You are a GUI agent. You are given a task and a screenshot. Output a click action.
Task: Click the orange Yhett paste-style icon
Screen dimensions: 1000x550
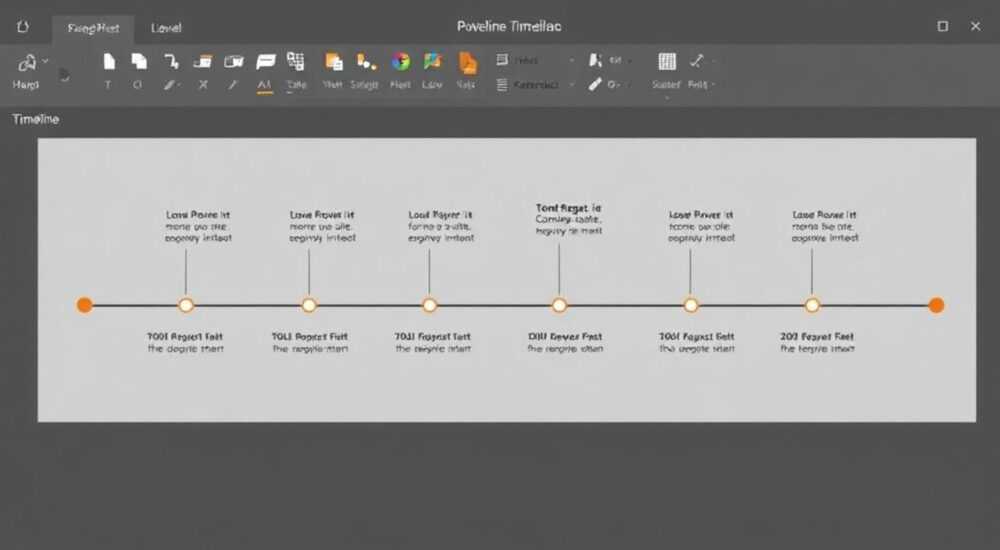[334, 61]
